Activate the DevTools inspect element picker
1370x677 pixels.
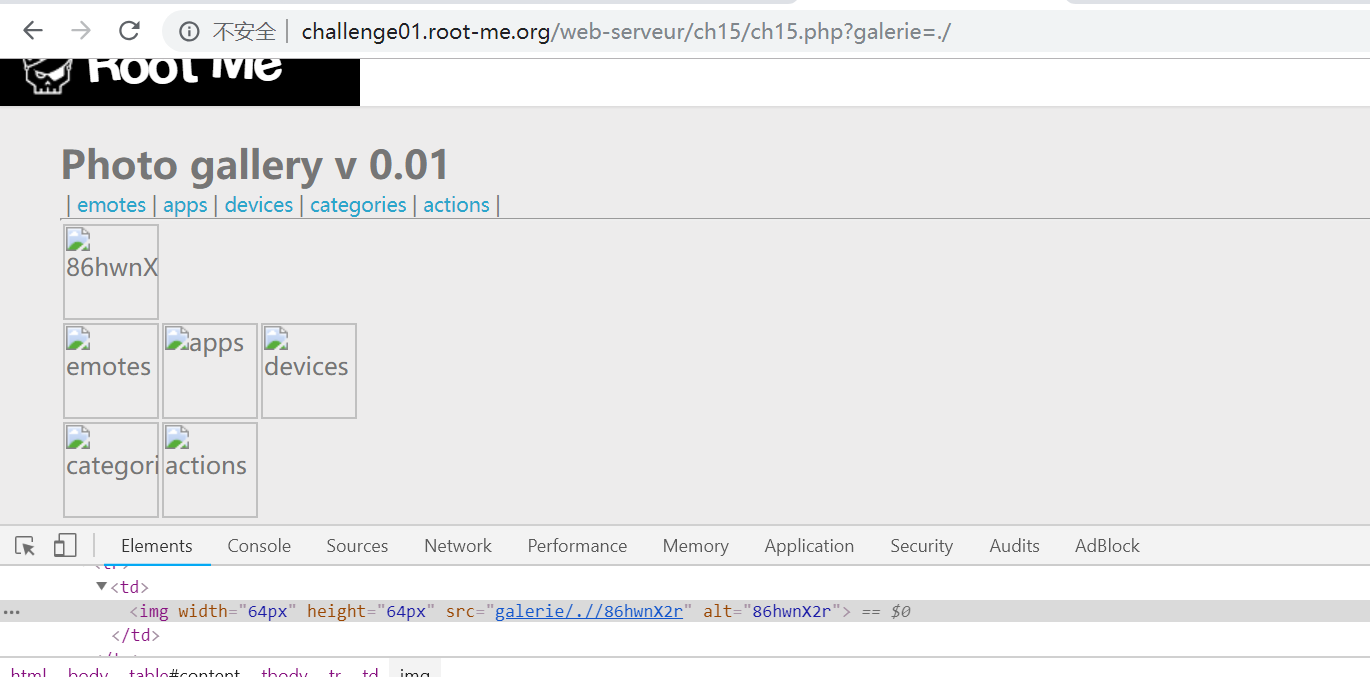point(25,546)
